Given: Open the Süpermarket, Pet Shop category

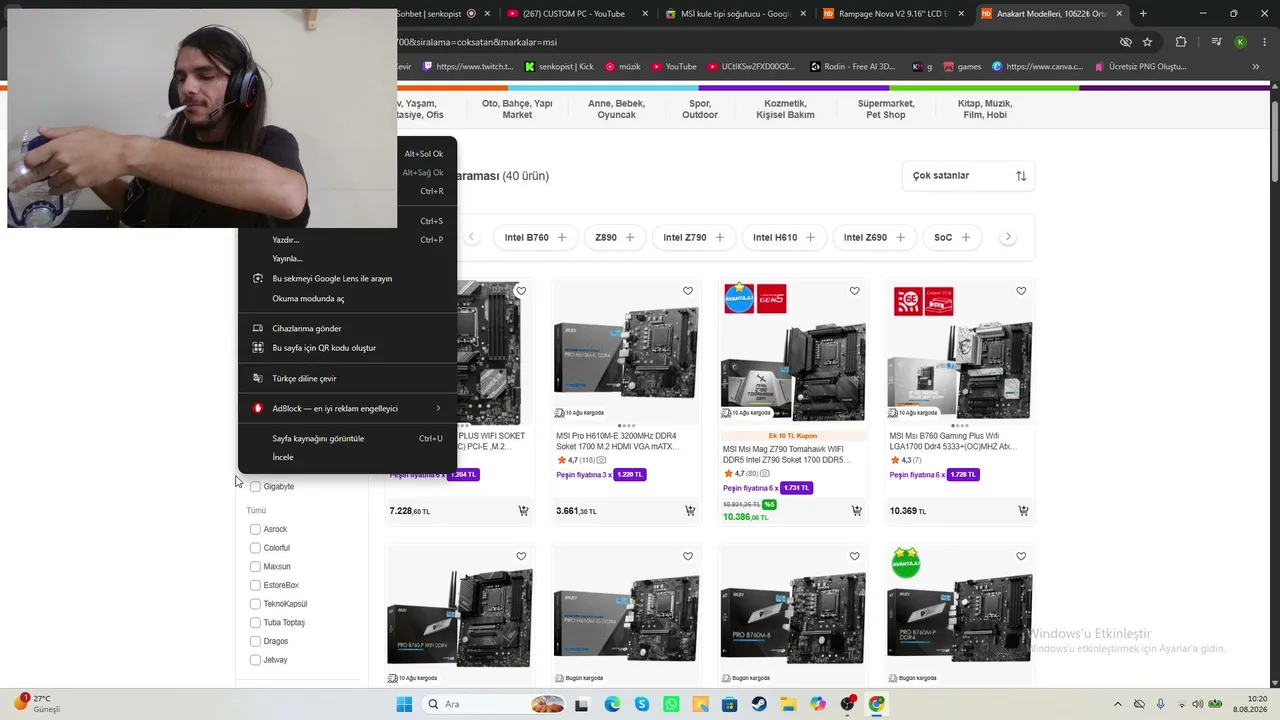Looking at the screenshot, I should pyautogui.click(x=886, y=109).
